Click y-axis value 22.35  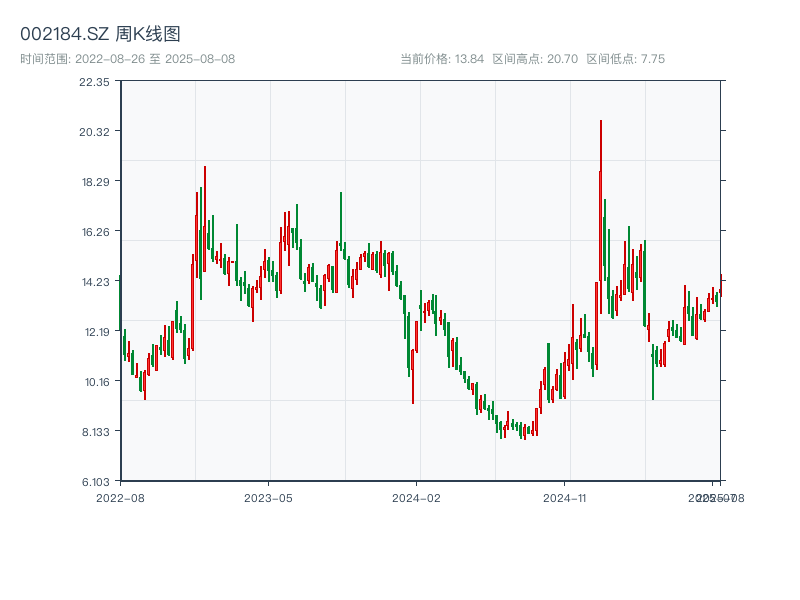pyautogui.click(x=94, y=82)
